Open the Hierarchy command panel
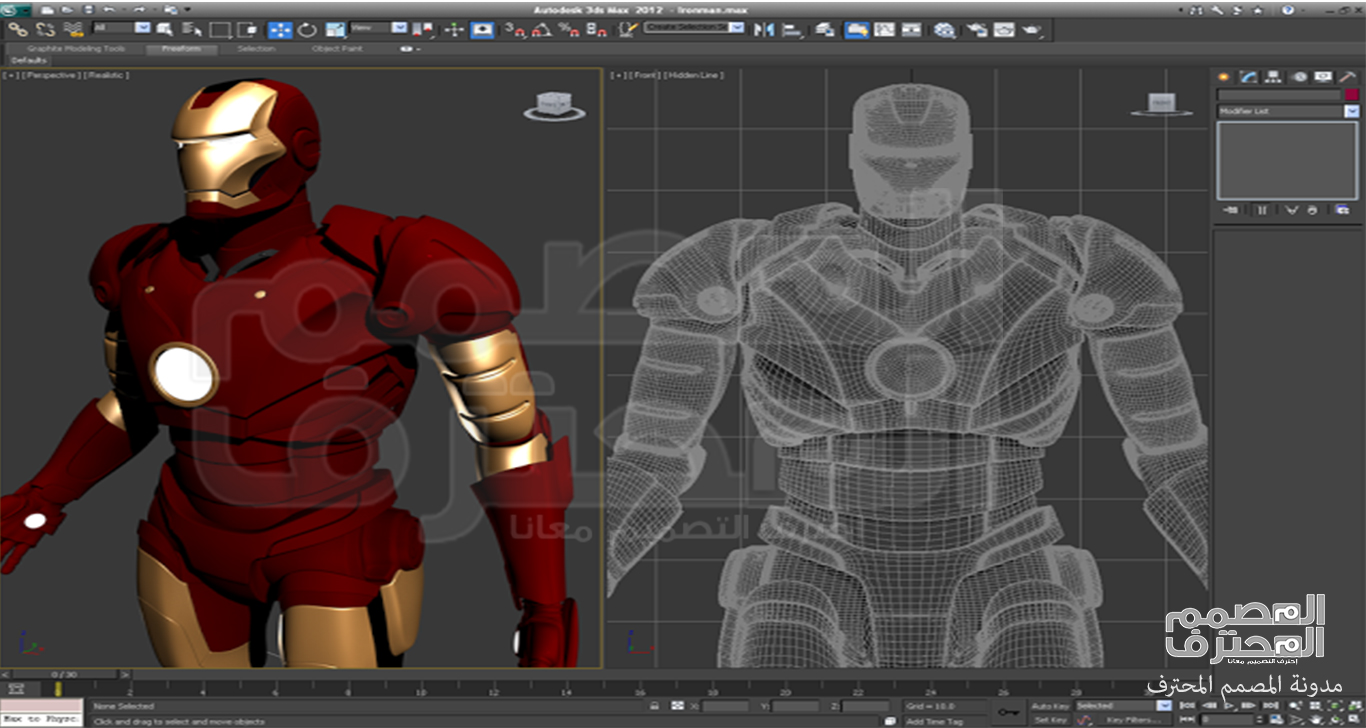The width and height of the screenshot is (1366, 728). tap(1273, 77)
